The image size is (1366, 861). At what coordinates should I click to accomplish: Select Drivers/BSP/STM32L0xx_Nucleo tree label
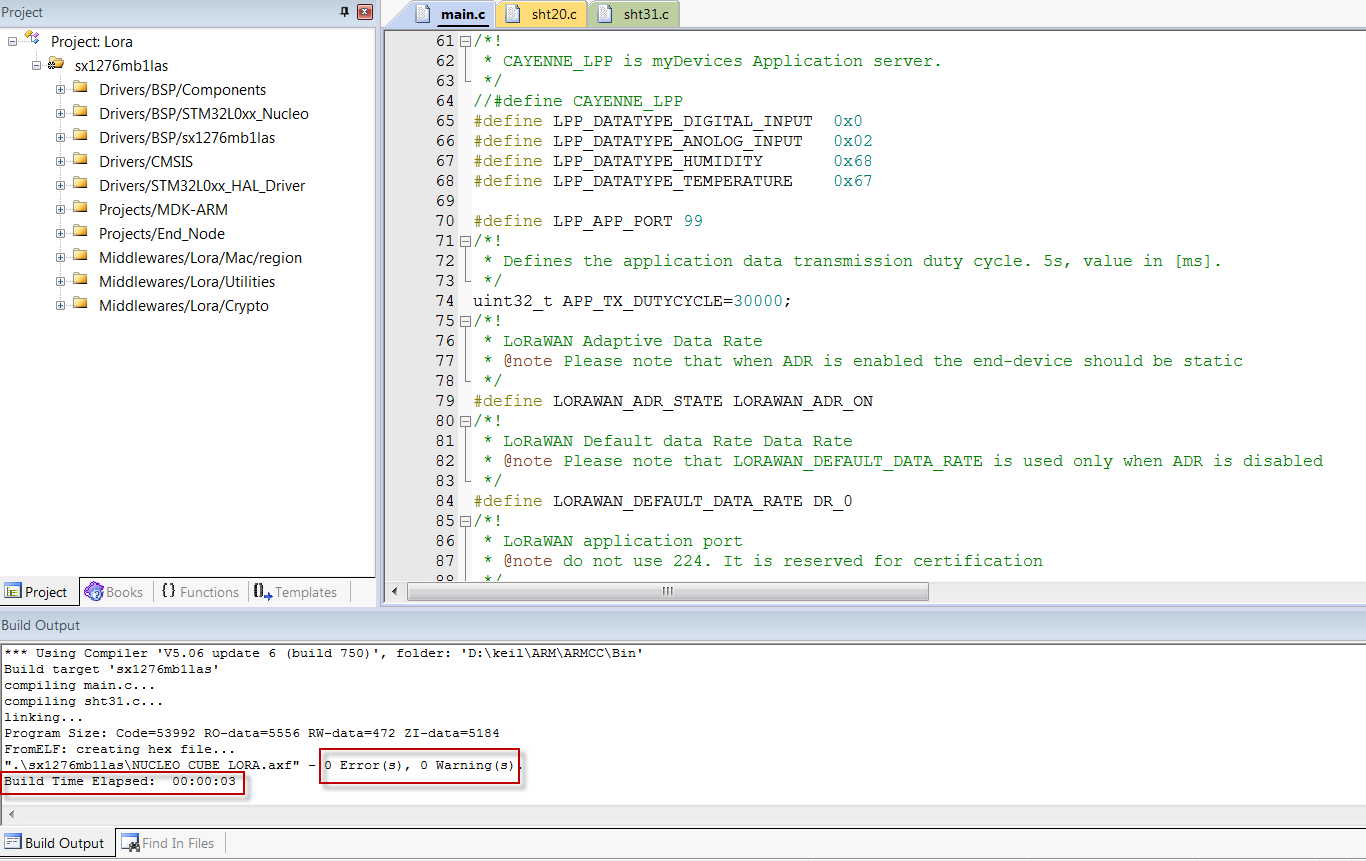point(204,114)
